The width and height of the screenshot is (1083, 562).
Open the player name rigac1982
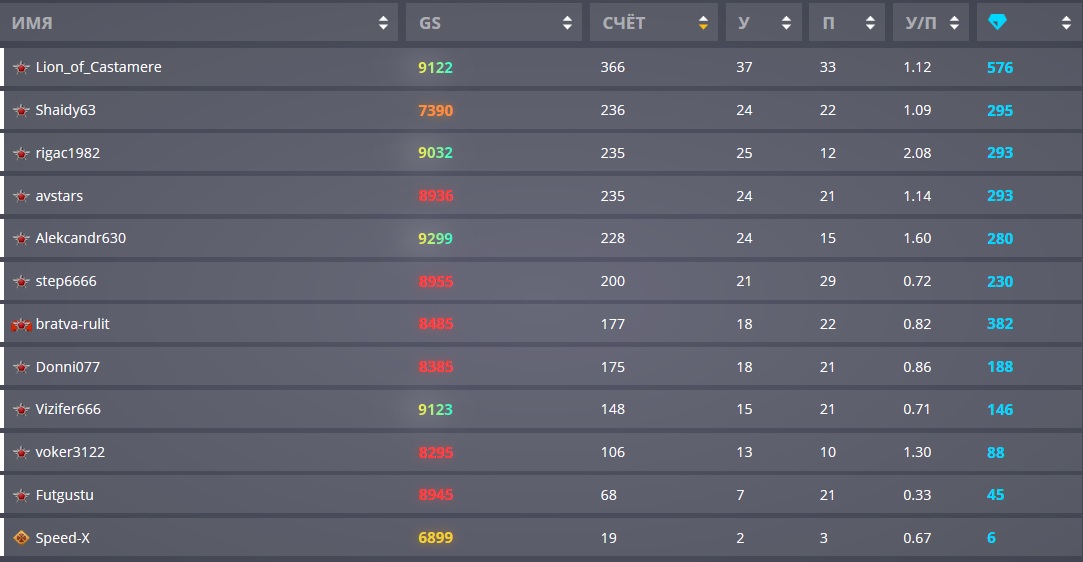click(68, 153)
